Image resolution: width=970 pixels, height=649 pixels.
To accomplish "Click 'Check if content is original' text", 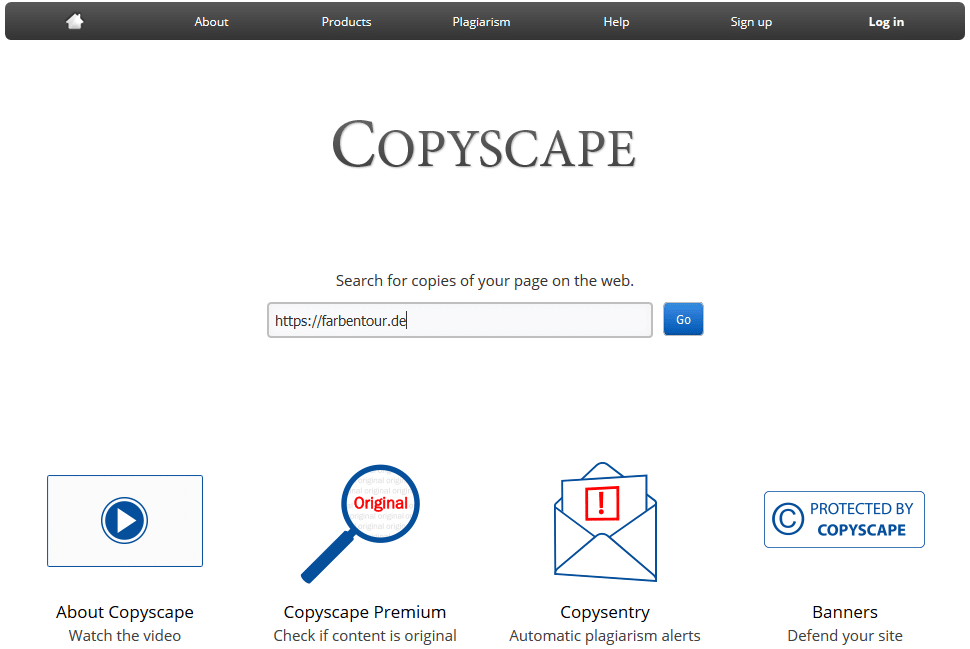I will 365,635.
